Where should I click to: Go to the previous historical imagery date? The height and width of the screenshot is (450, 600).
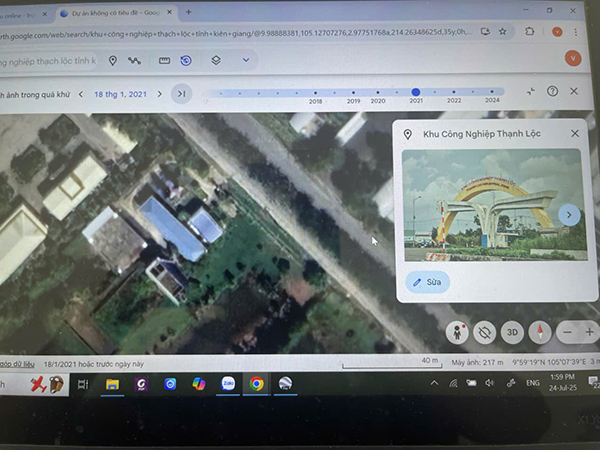tap(82, 94)
